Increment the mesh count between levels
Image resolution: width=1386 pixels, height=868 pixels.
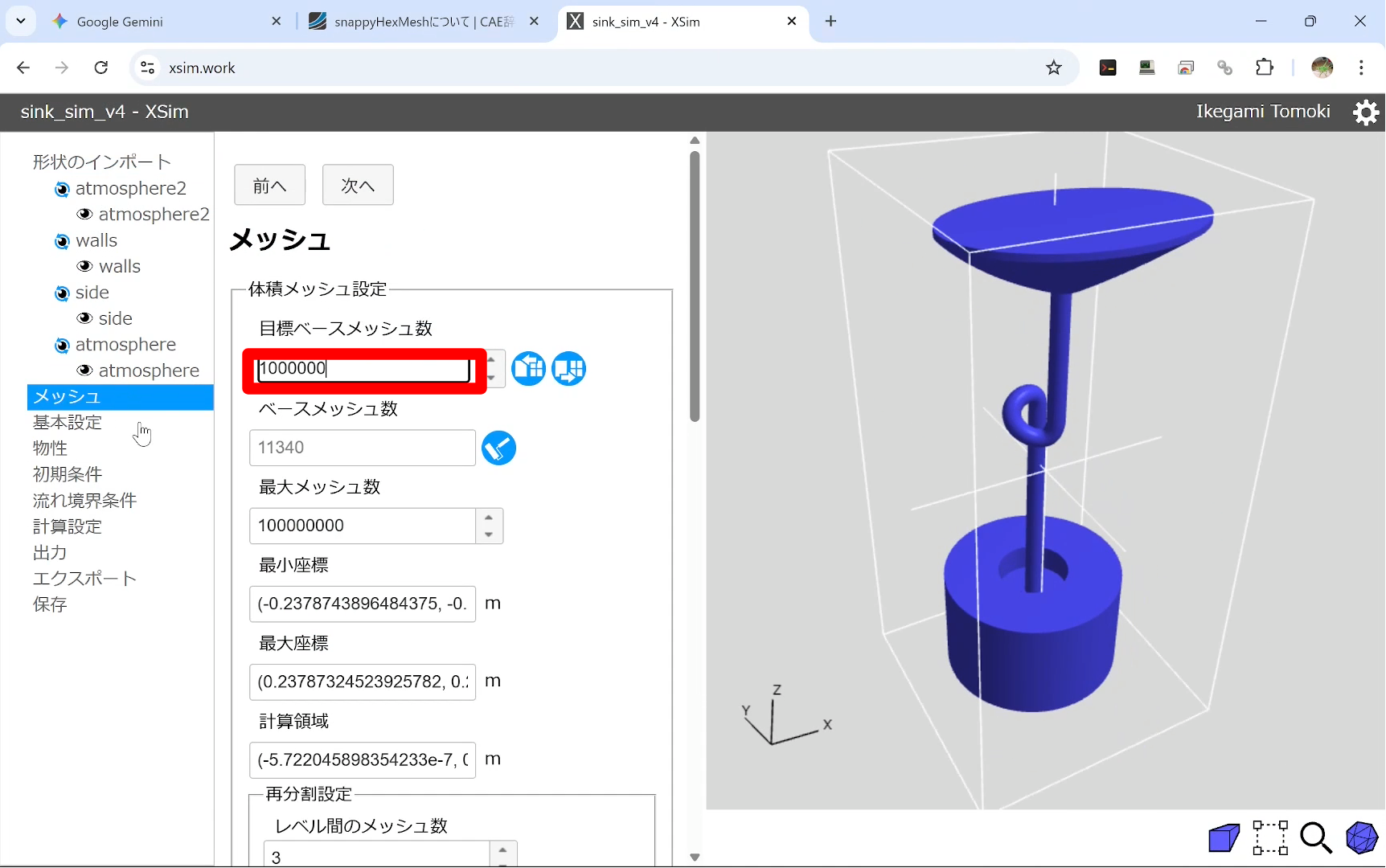click(502, 850)
